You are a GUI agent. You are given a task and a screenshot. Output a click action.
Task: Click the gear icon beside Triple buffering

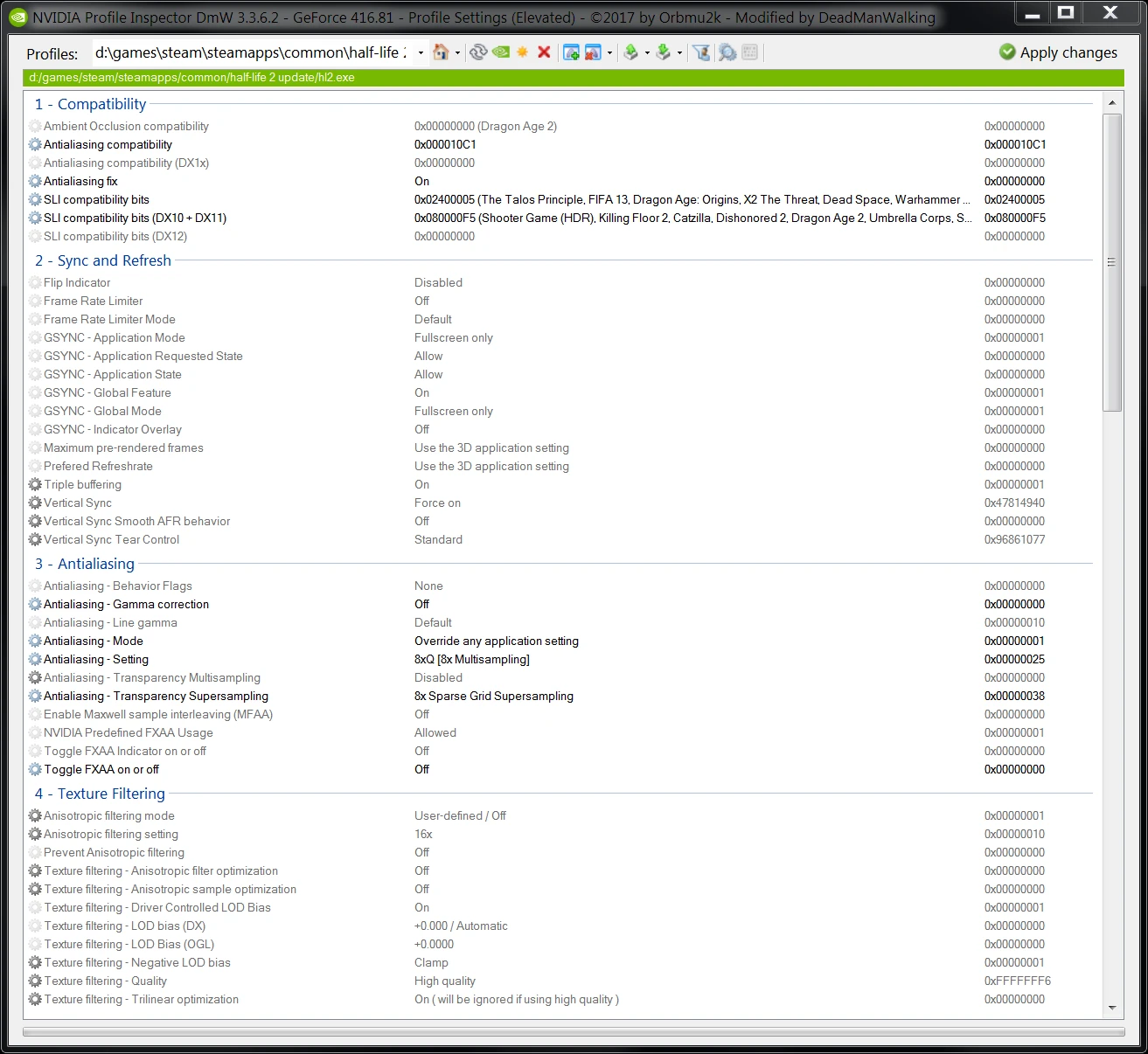(35, 484)
